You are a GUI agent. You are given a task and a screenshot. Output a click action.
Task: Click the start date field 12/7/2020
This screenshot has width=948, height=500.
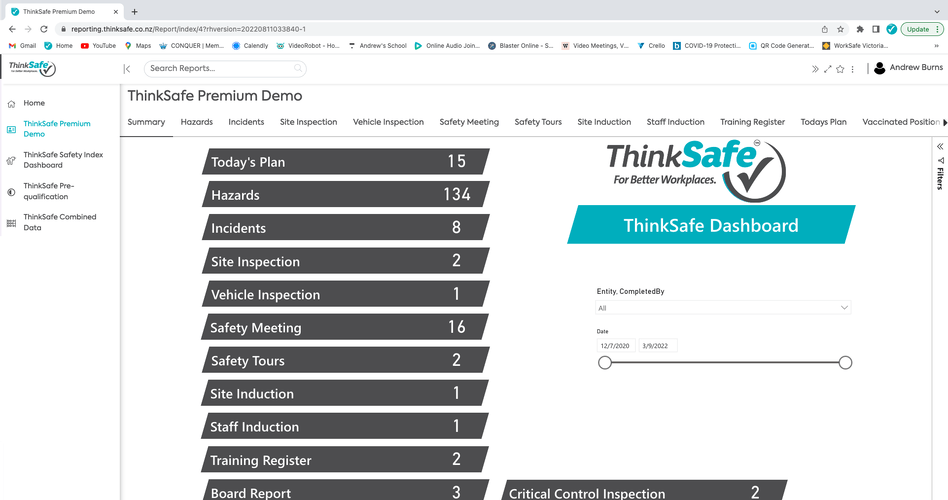pyautogui.click(x=615, y=346)
